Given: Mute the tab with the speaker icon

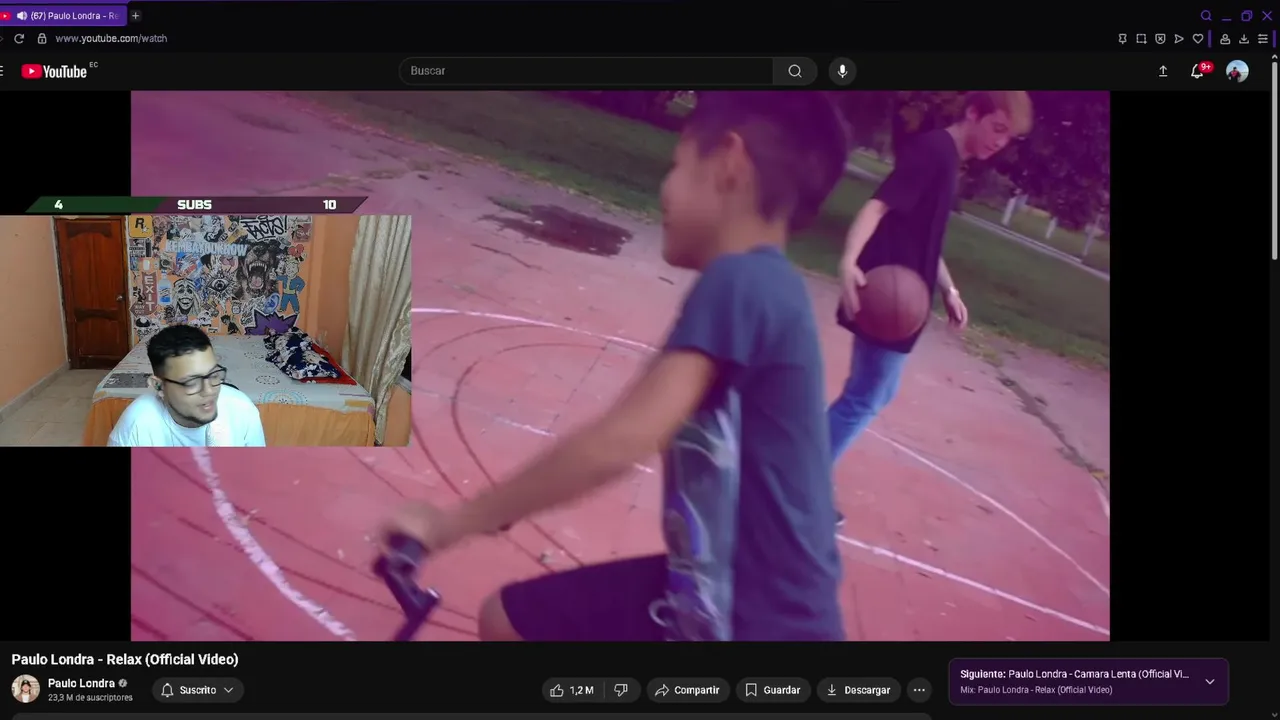Looking at the screenshot, I should (21, 16).
